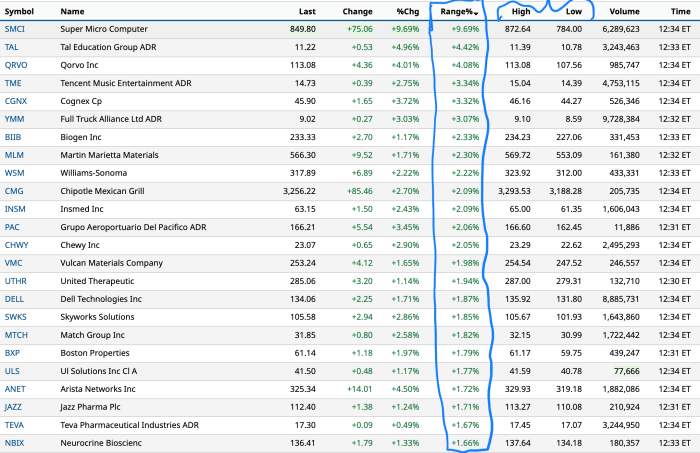The width and height of the screenshot is (700, 453).
Task: Click the Symbol column header
Action: (x=21, y=11)
